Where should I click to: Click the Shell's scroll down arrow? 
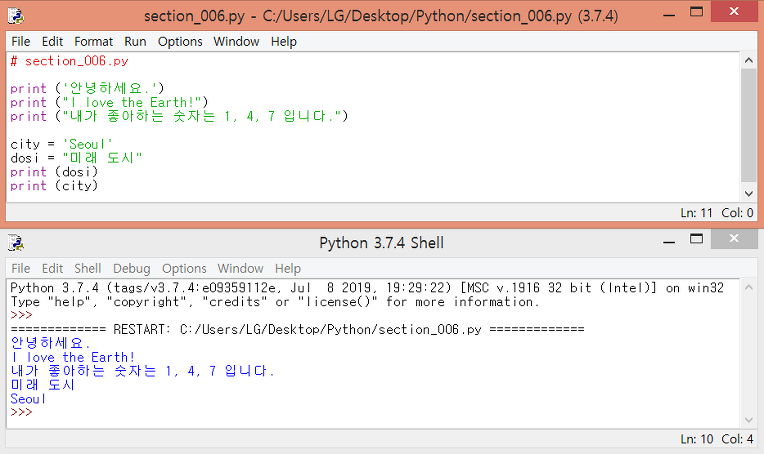click(x=749, y=420)
